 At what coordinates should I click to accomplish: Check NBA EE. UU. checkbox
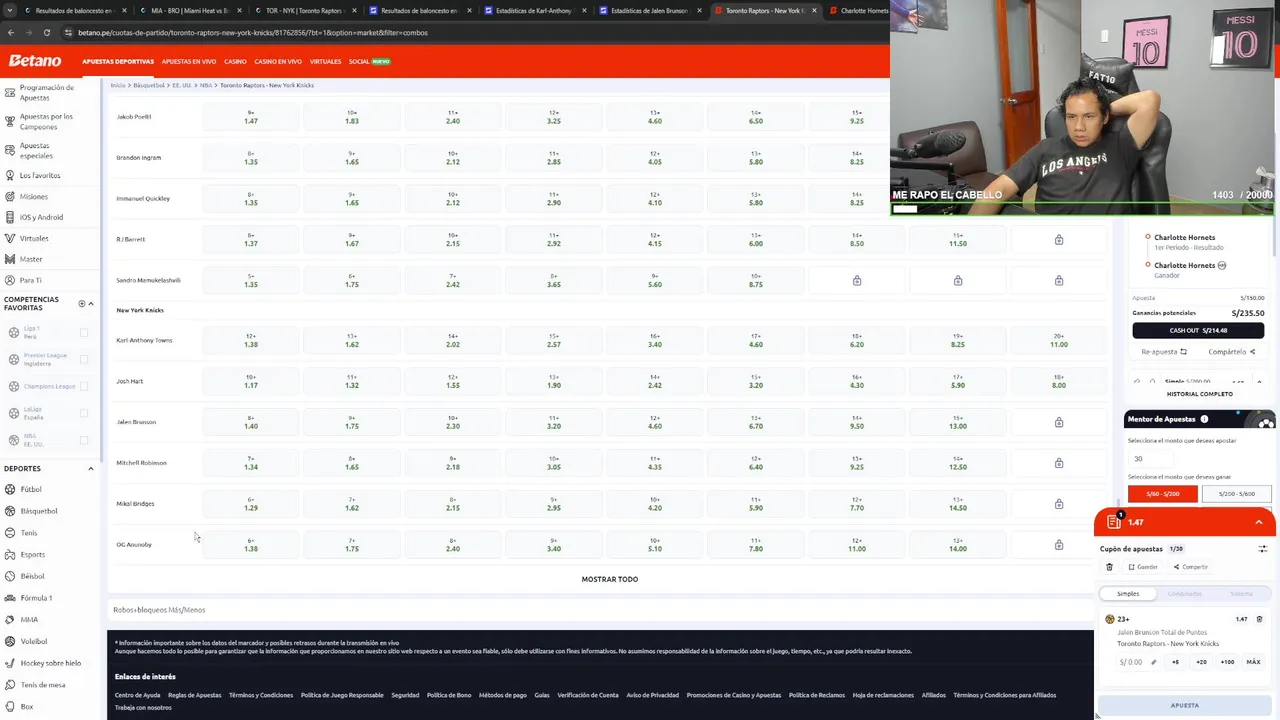83,440
